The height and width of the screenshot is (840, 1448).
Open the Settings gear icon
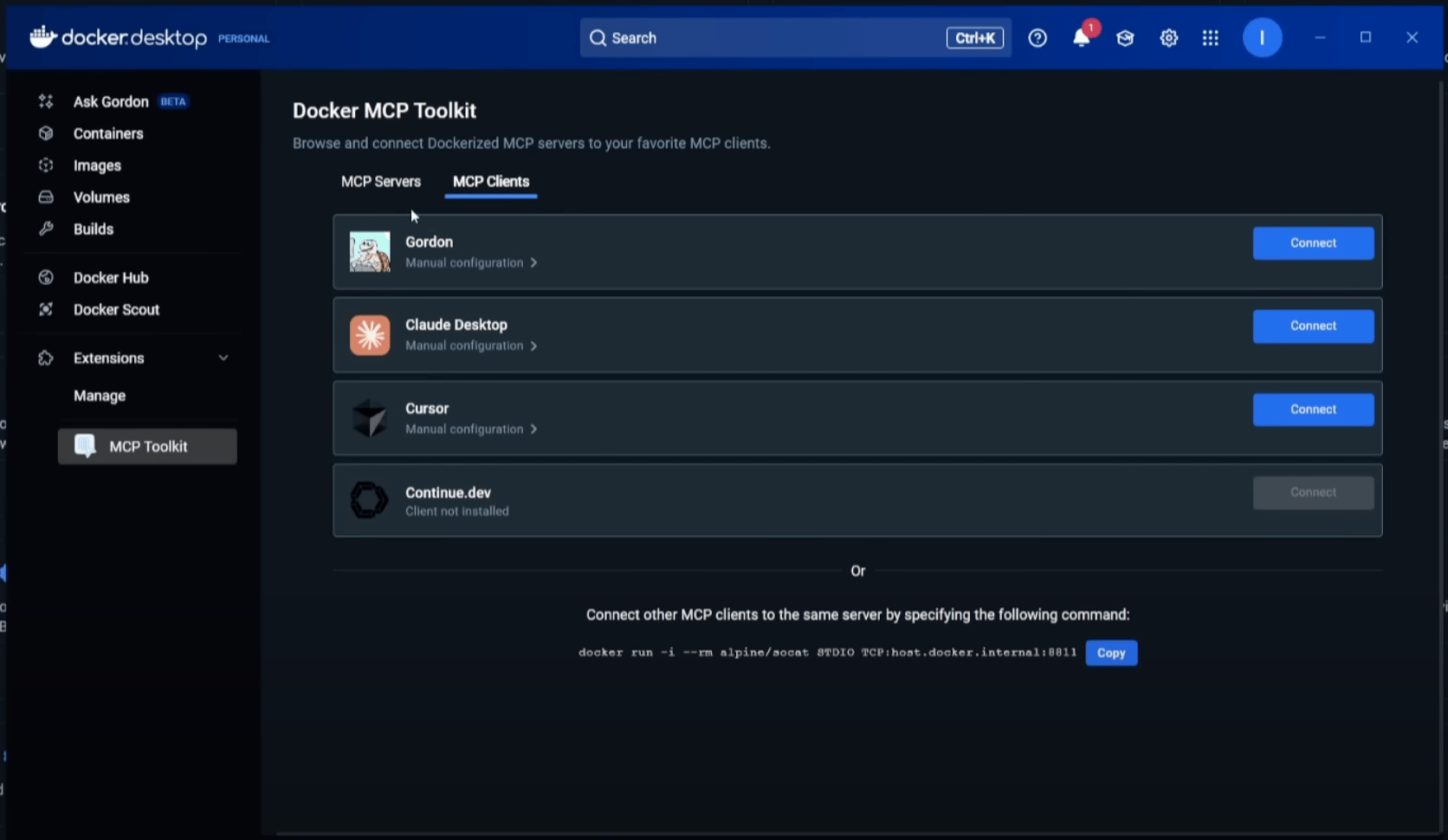point(1168,38)
